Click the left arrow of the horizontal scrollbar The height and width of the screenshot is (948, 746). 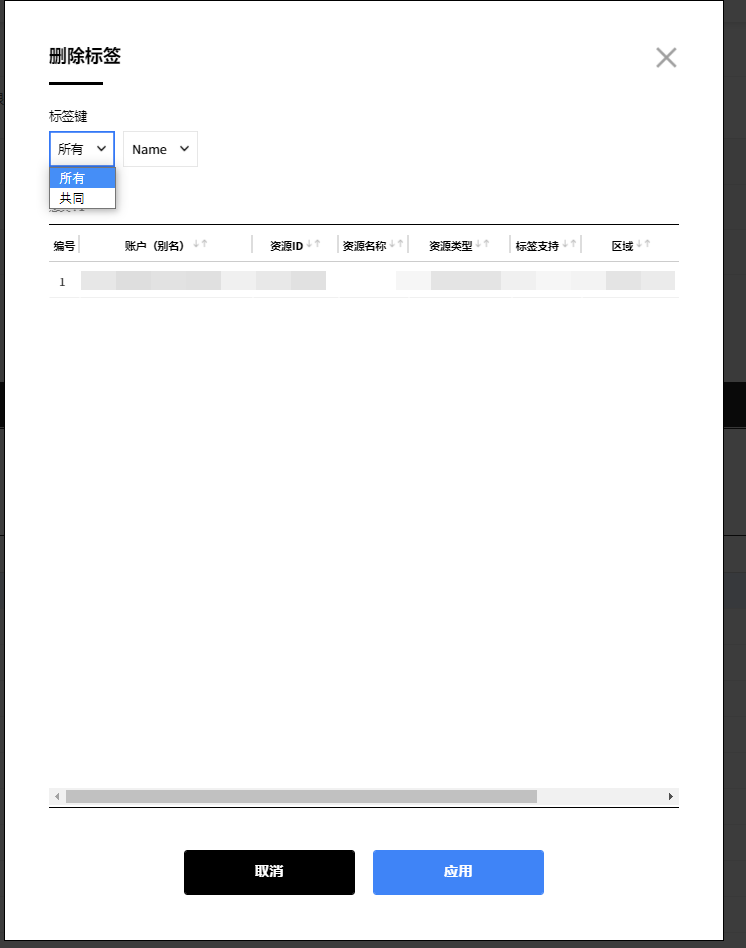pyautogui.click(x=57, y=796)
